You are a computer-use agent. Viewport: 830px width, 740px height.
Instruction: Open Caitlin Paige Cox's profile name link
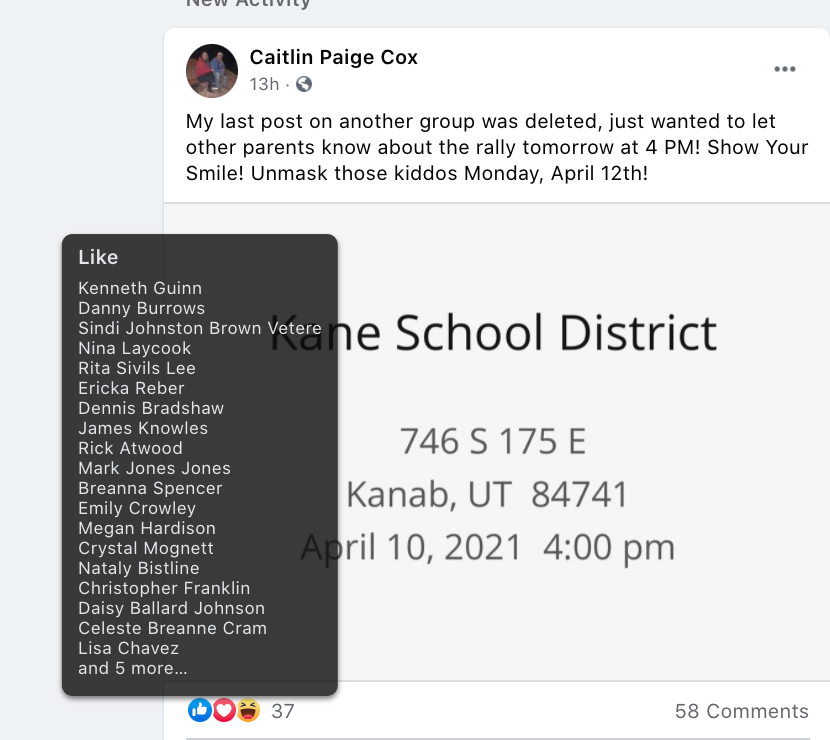pos(334,58)
